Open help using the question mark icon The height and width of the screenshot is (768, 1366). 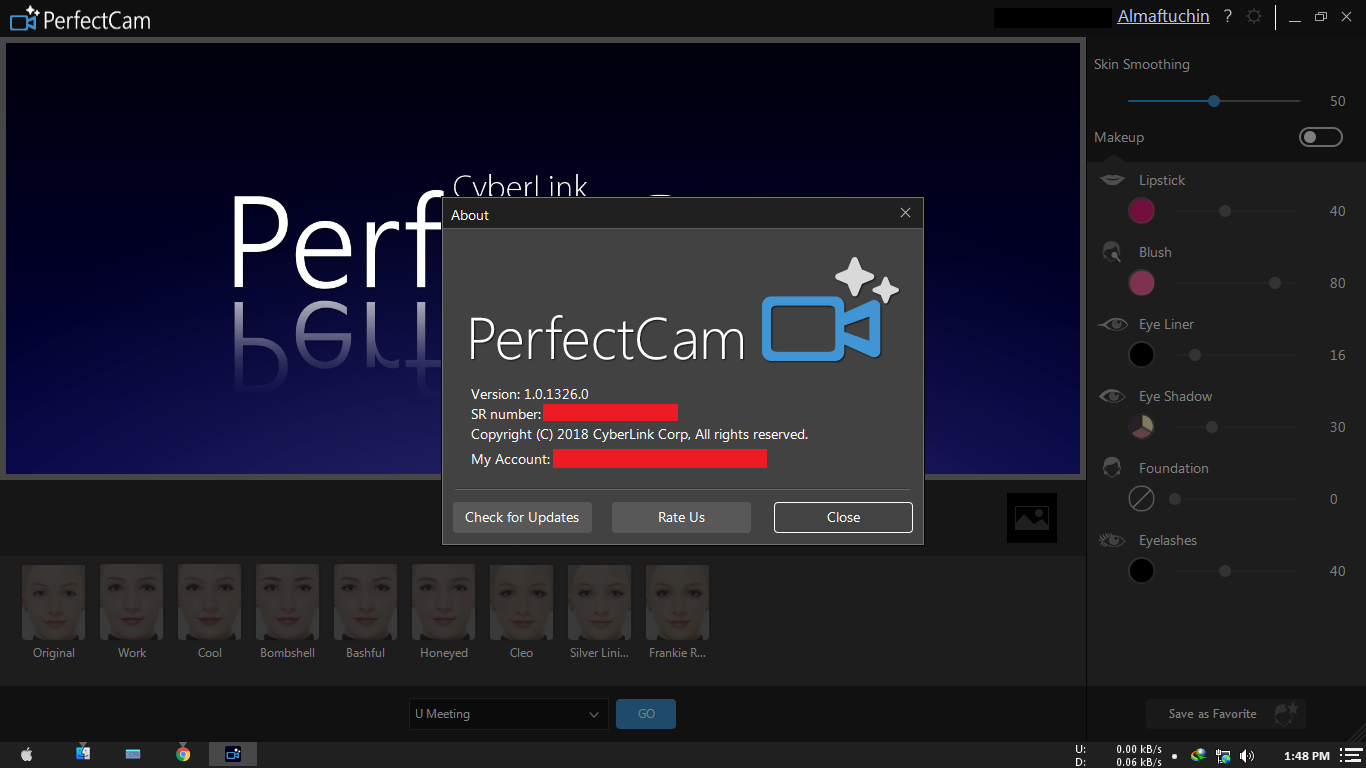[1227, 16]
